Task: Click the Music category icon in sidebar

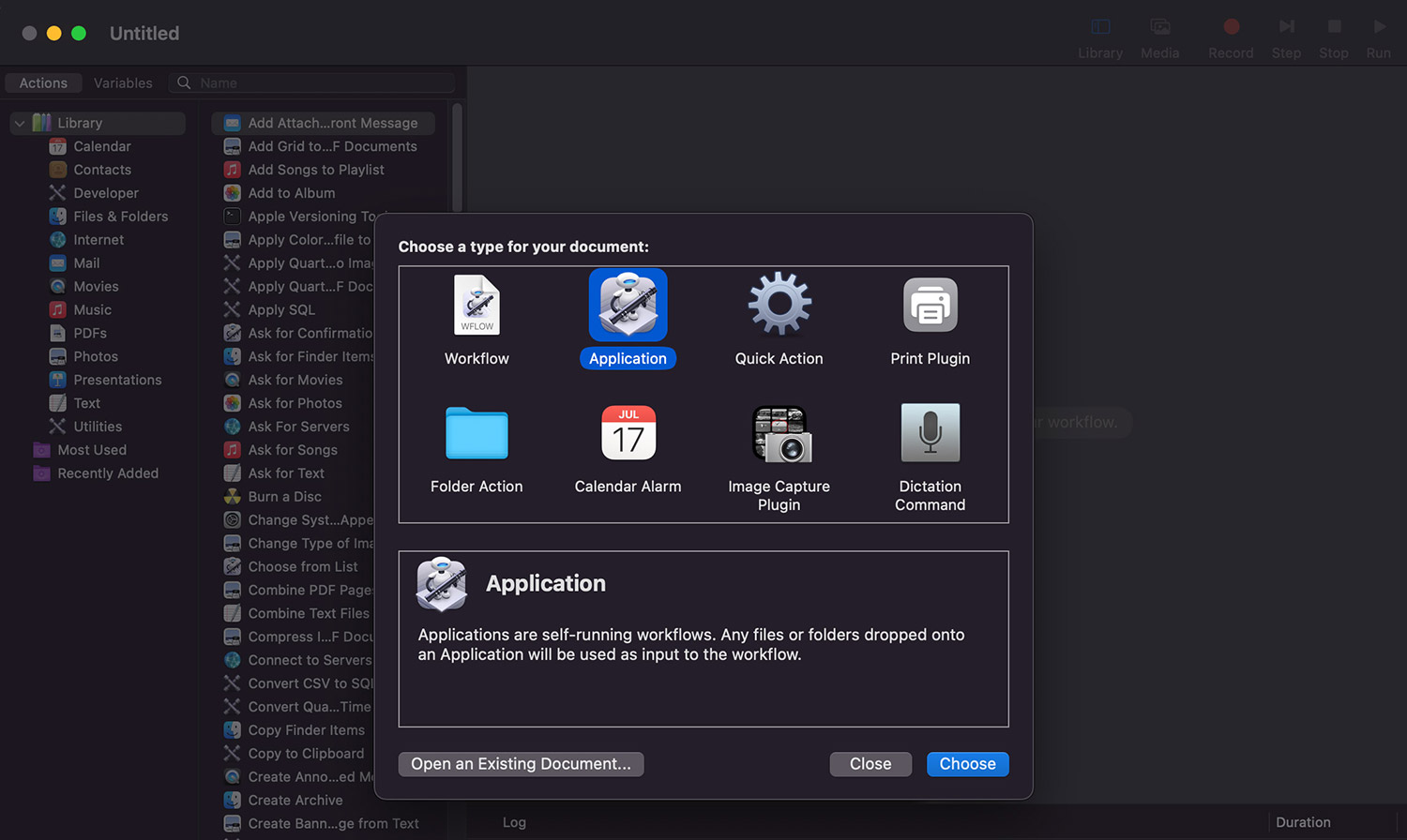Action: pos(57,309)
